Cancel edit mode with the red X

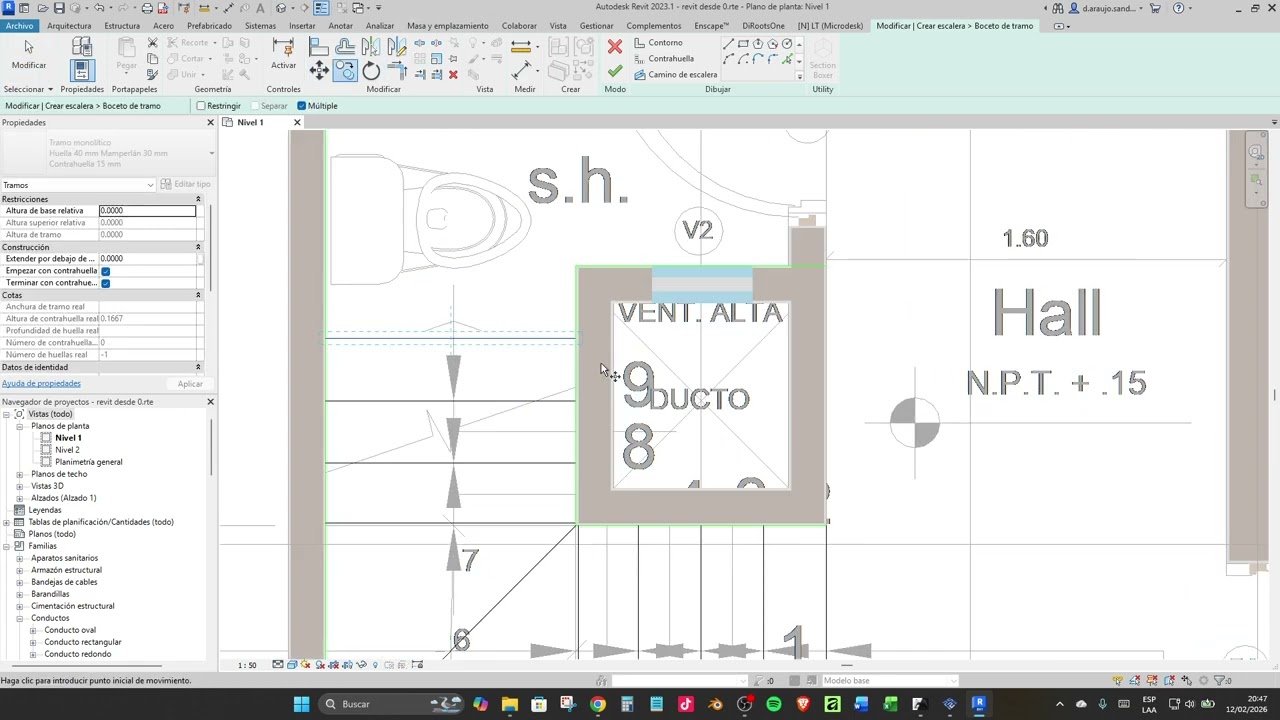point(615,47)
